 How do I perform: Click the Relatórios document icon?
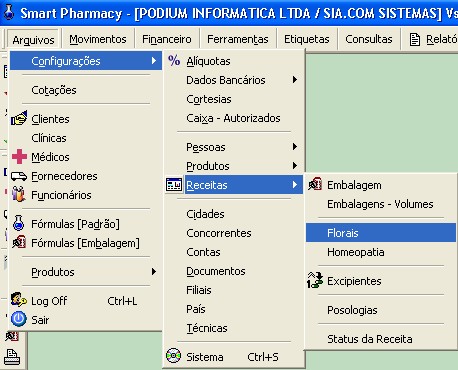click(x=415, y=40)
